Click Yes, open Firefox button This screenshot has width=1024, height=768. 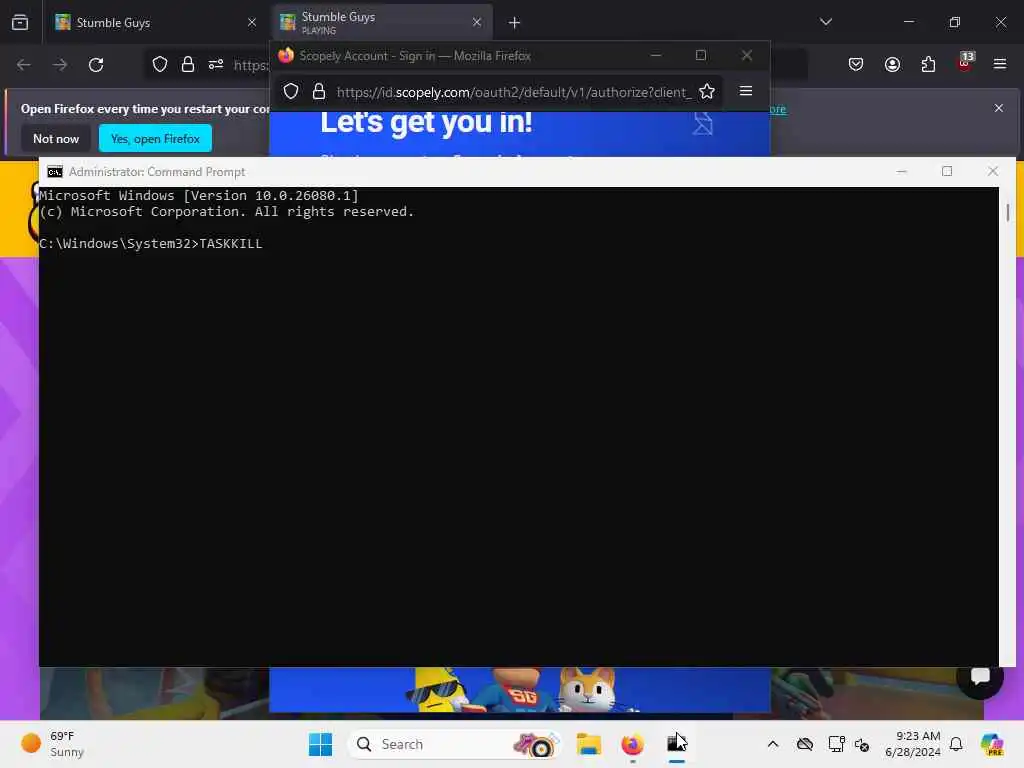coord(155,139)
